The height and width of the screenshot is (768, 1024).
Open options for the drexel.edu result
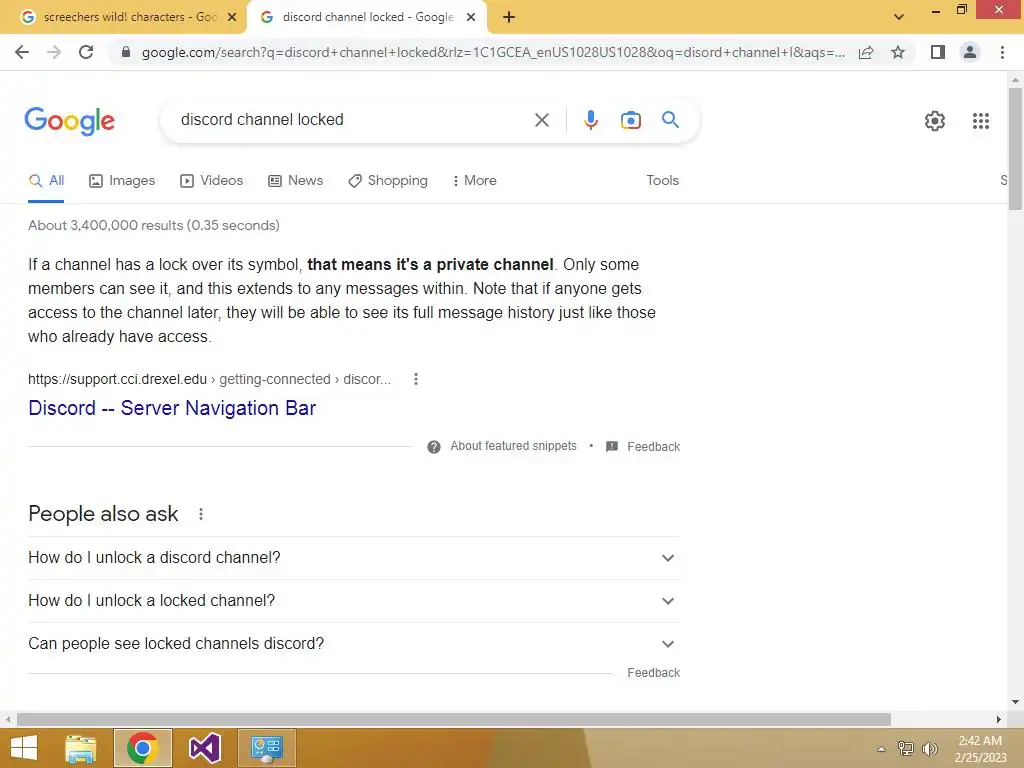click(415, 379)
